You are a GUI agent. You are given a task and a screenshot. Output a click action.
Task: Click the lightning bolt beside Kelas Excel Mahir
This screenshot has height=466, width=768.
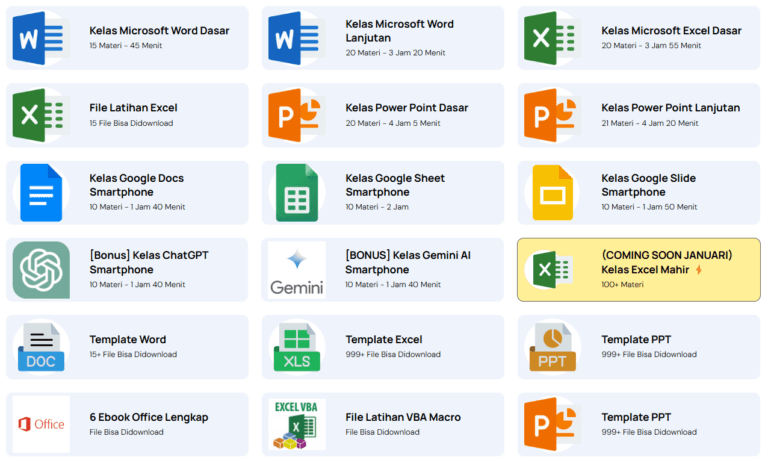point(699,270)
